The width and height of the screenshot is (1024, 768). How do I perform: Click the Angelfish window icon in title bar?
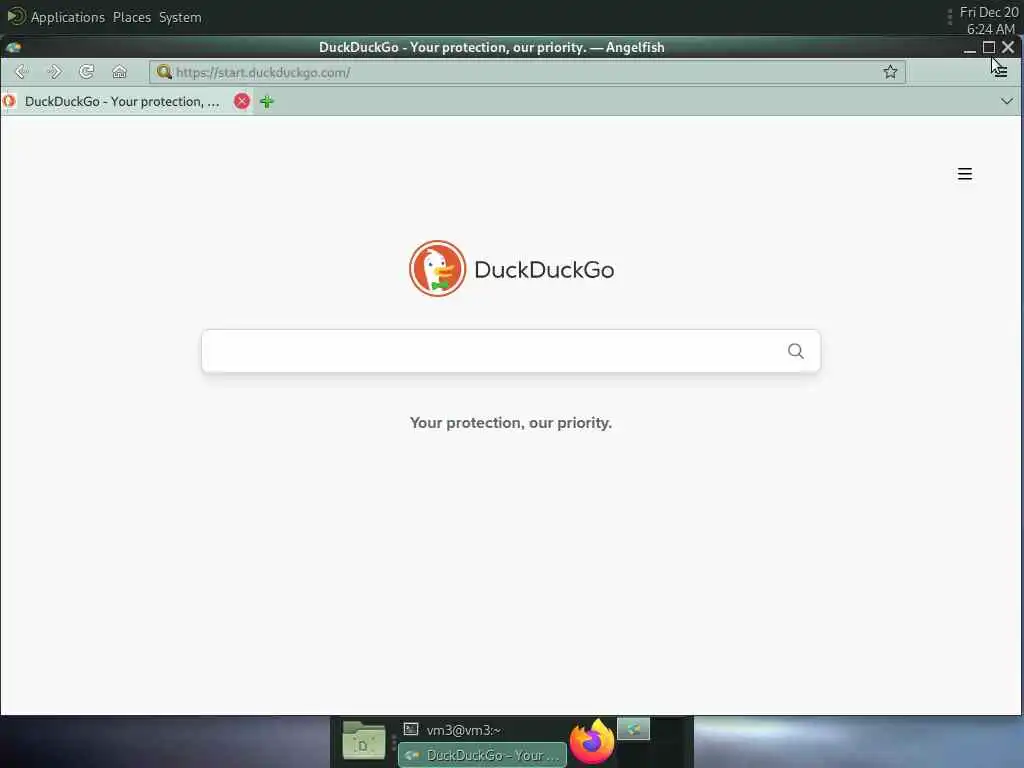click(13, 47)
